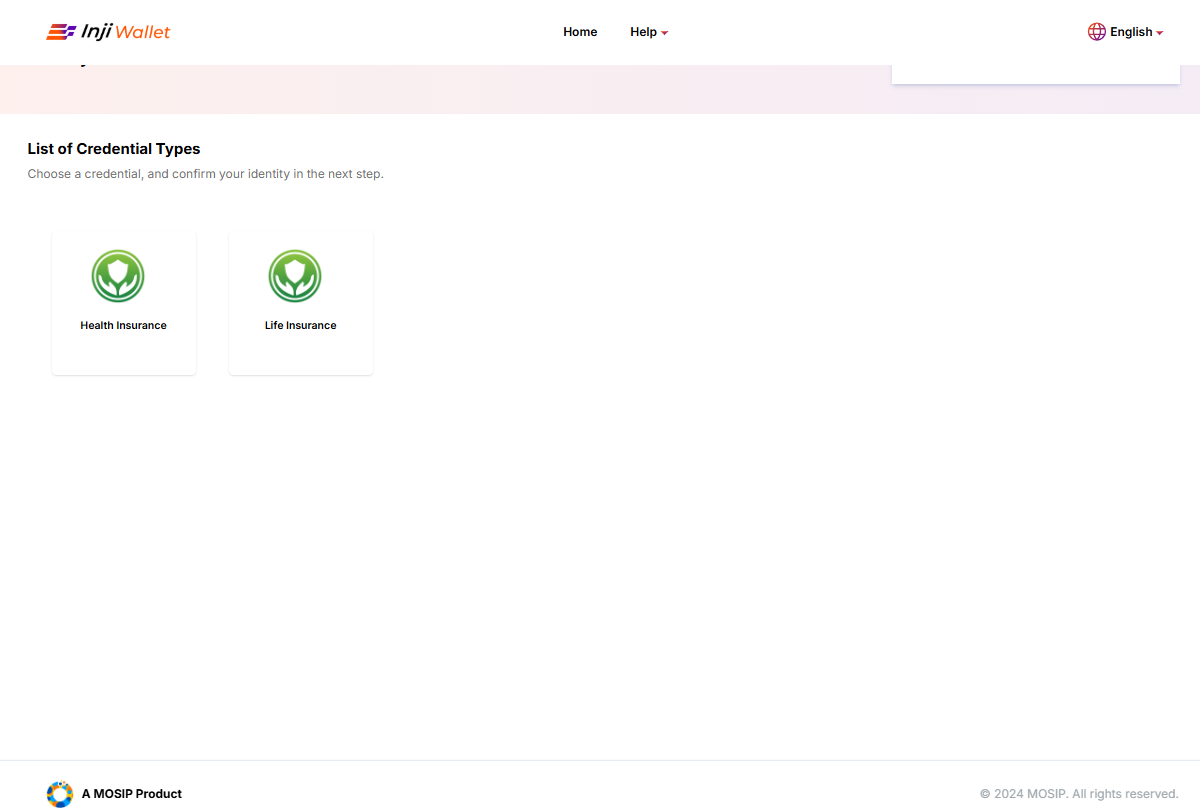Click the A MOSIP Product text
This screenshot has height=811, width=1200.
pos(132,794)
